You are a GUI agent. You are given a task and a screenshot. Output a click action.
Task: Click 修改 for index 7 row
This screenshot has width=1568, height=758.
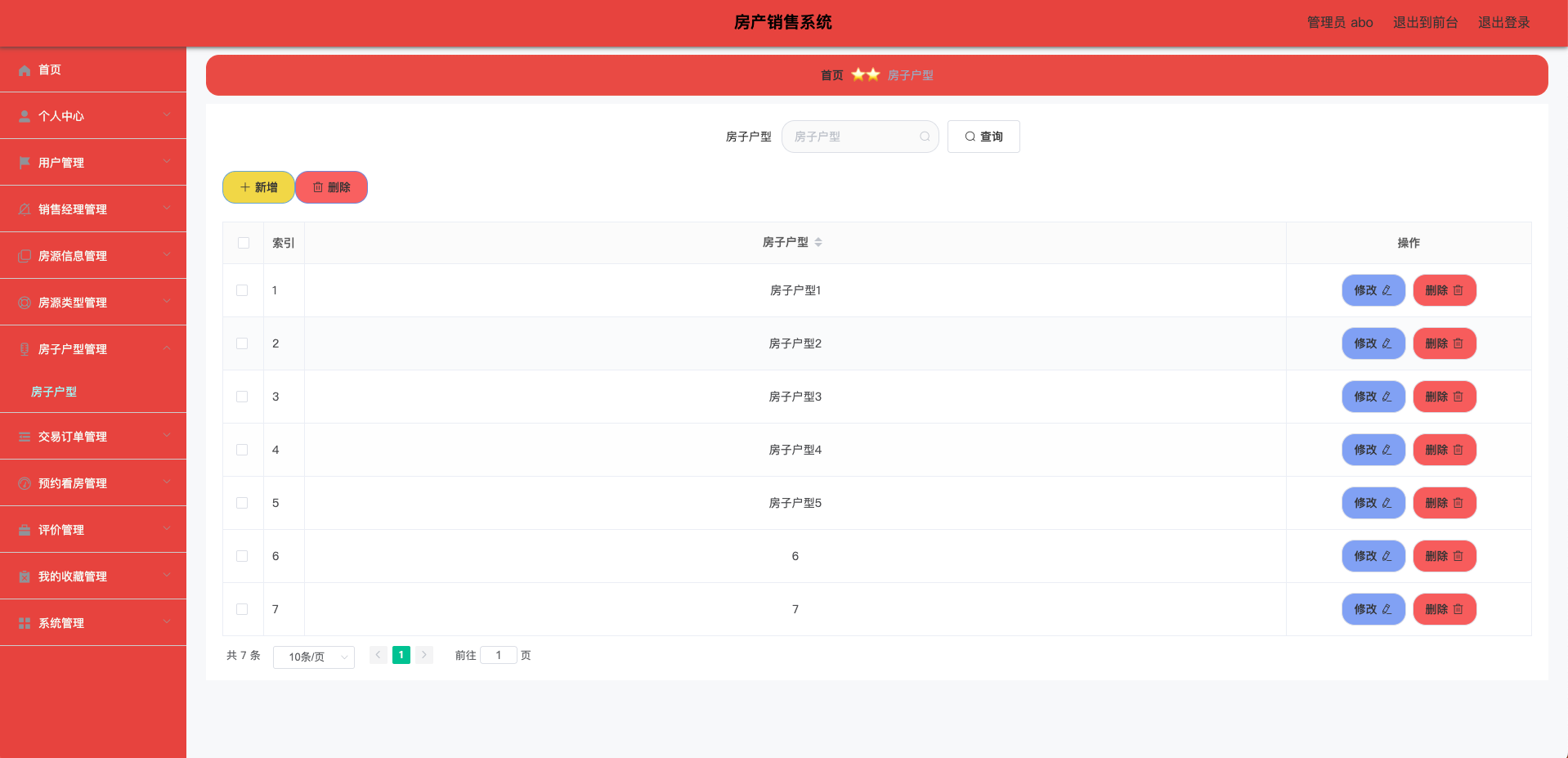(1373, 609)
